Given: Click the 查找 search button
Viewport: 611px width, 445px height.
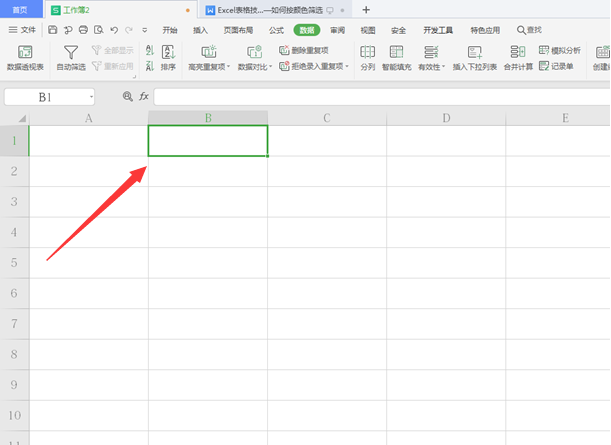Looking at the screenshot, I should tap(529, 30).
